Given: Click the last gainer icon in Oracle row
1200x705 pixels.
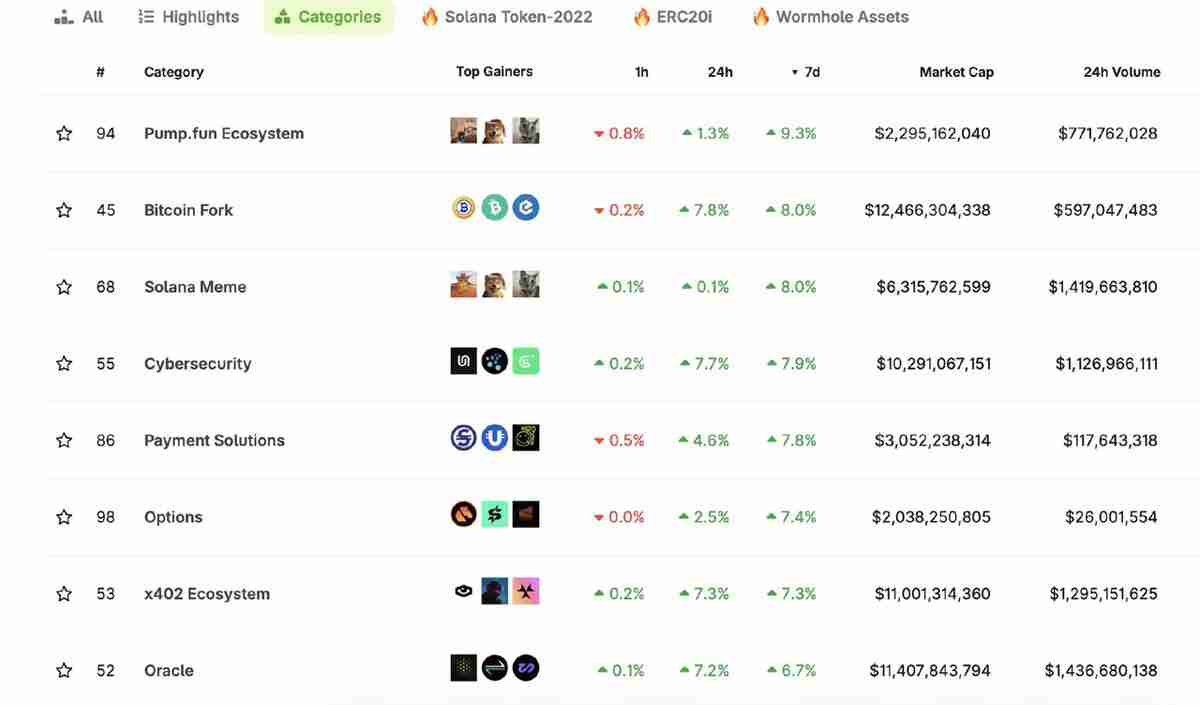Looking at the screenshot, I should [x=526, y=668].
